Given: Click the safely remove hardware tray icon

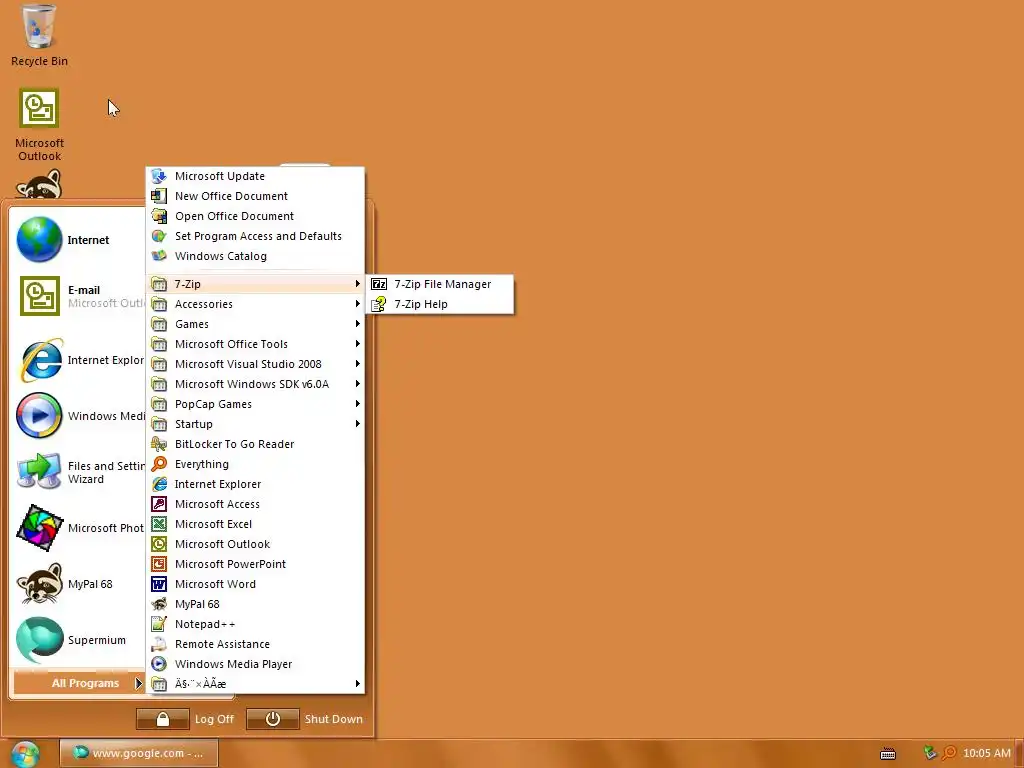Looking at the screenshot, I should 930,753.
